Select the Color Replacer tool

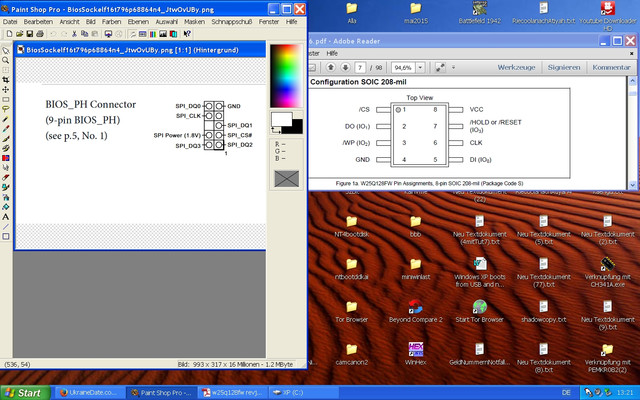6,158
